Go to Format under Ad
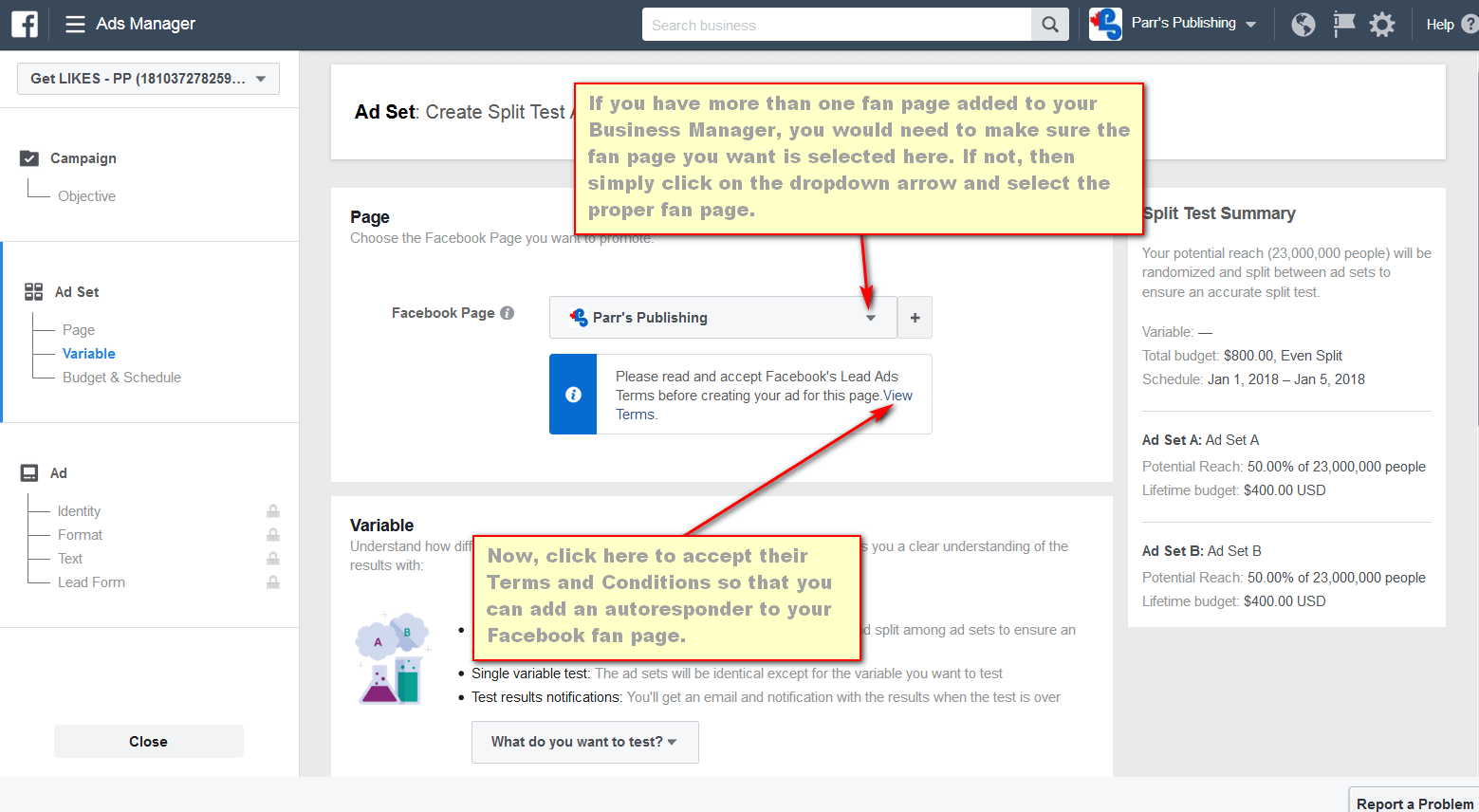Image resolution: width=1479 pixels, height=812 pixels. pyautogui.click(x=80, y=535)
